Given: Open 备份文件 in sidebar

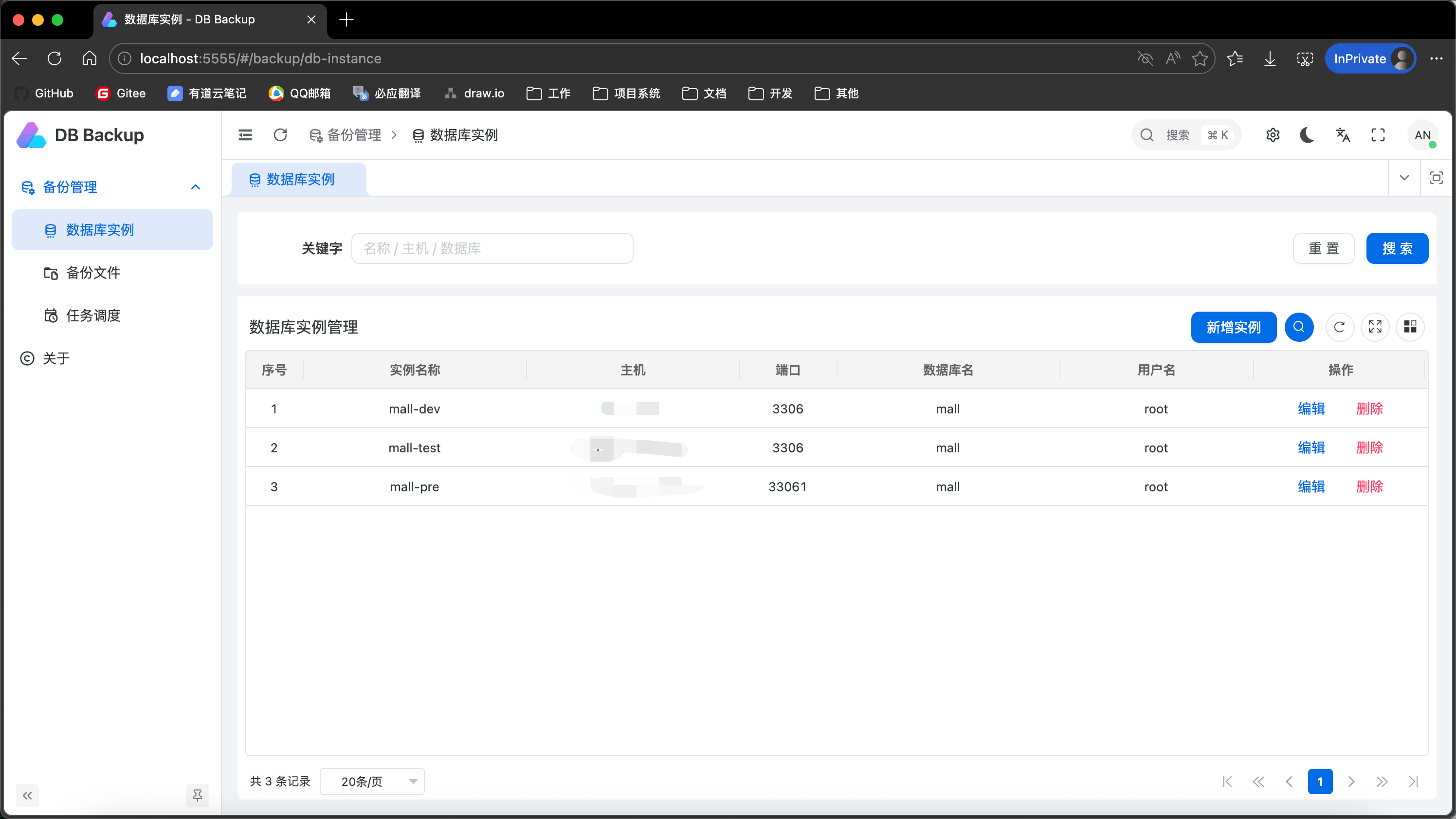Looking at the screenshot, I should [x=93, y=273].
